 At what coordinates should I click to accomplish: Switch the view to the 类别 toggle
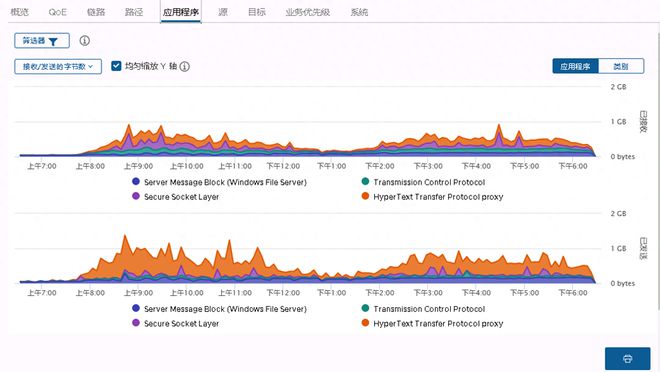coord(621,66)
